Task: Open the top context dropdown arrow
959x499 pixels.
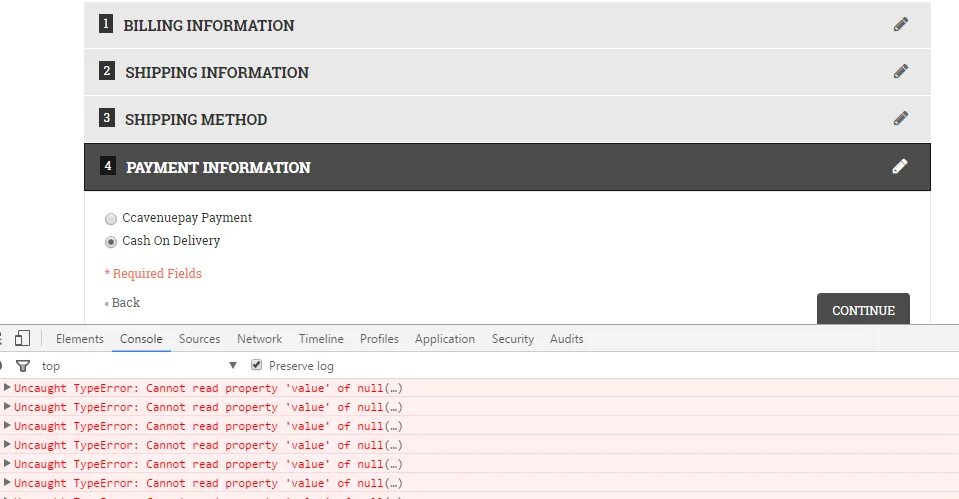Action: (232, 366)
